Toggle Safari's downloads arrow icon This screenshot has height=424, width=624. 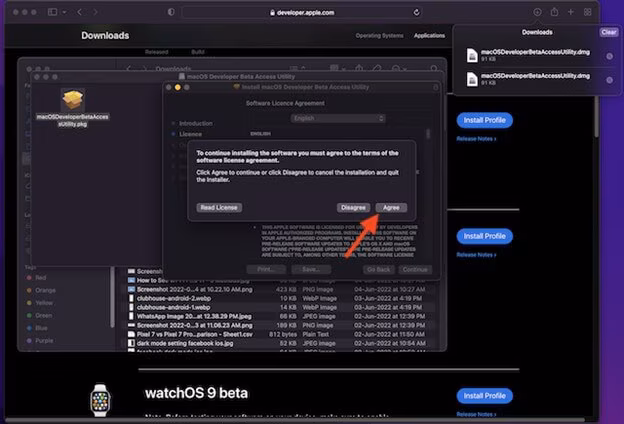[537, 12]
